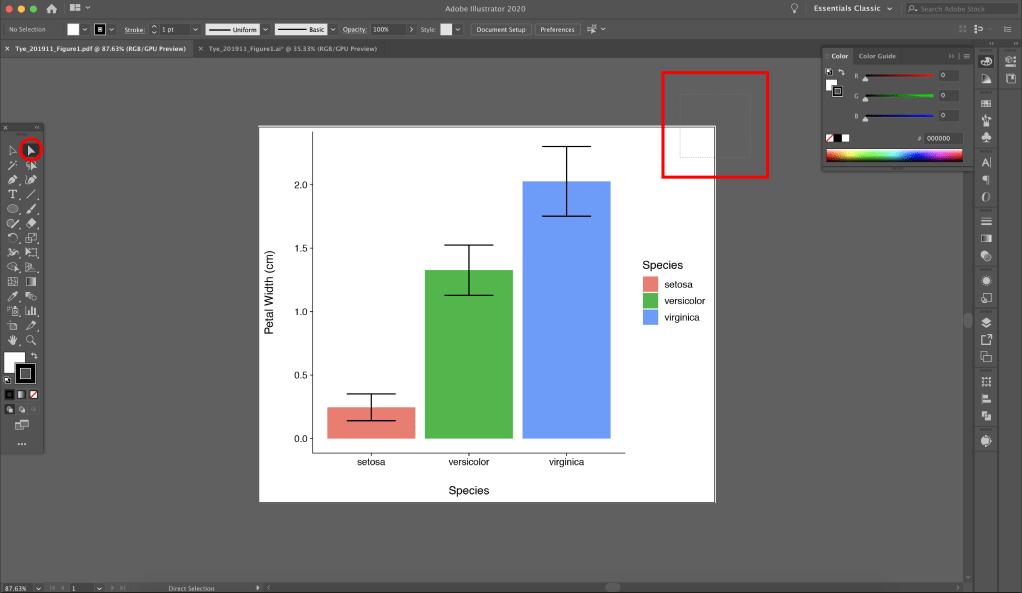1022x593 pixels.
Task: Open the stroke weight dropdown
Action: (x=194, y=30)
